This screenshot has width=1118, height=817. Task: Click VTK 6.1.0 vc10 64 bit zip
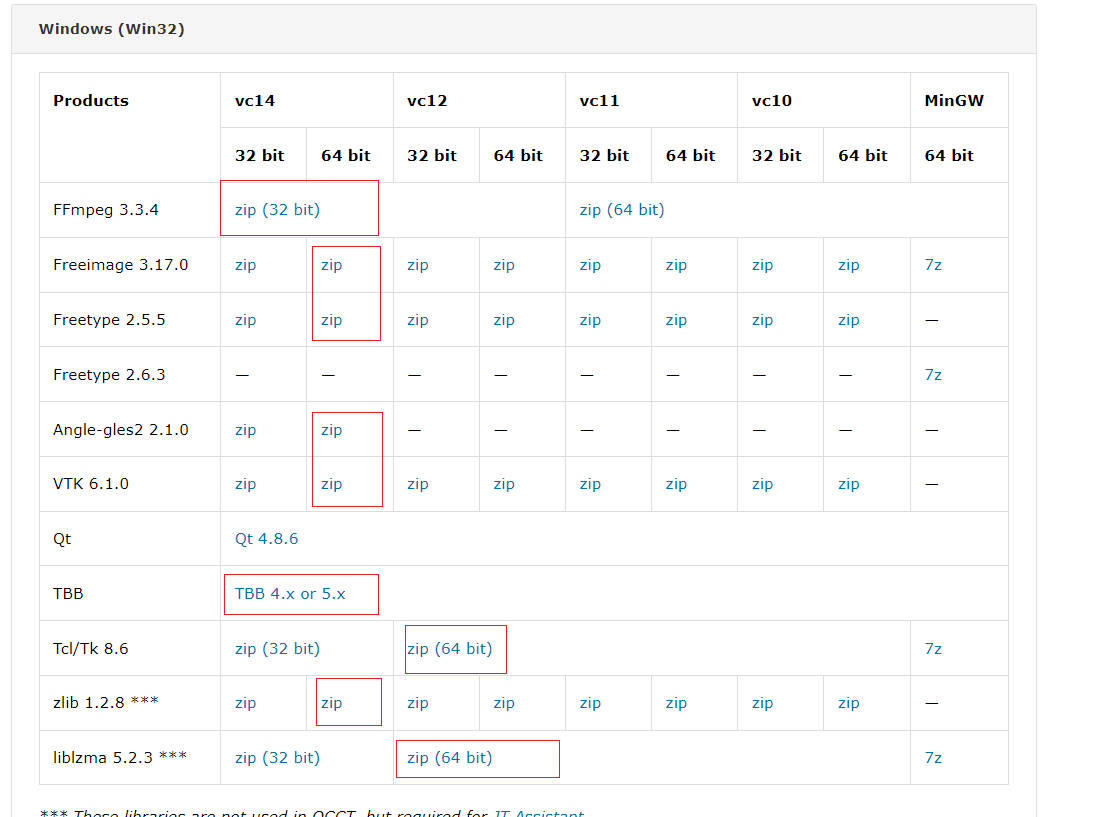click(848, 484)
